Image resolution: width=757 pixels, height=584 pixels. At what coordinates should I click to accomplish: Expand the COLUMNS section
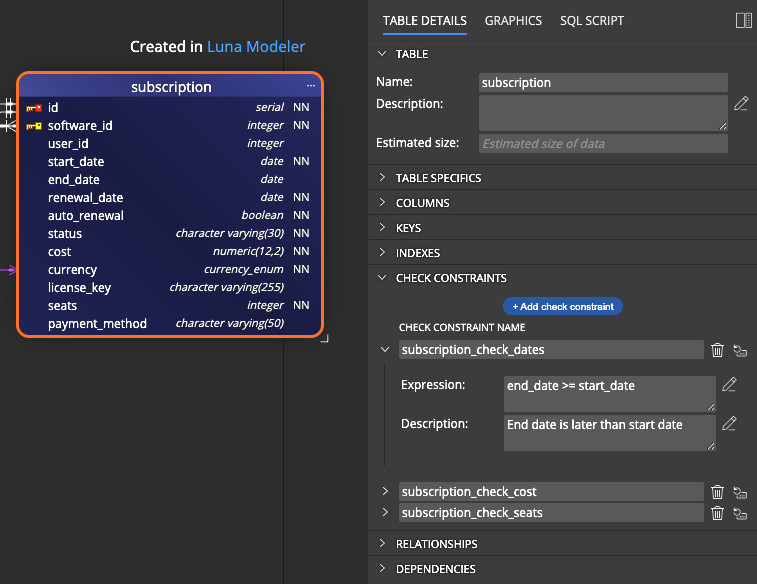point(382,203)
